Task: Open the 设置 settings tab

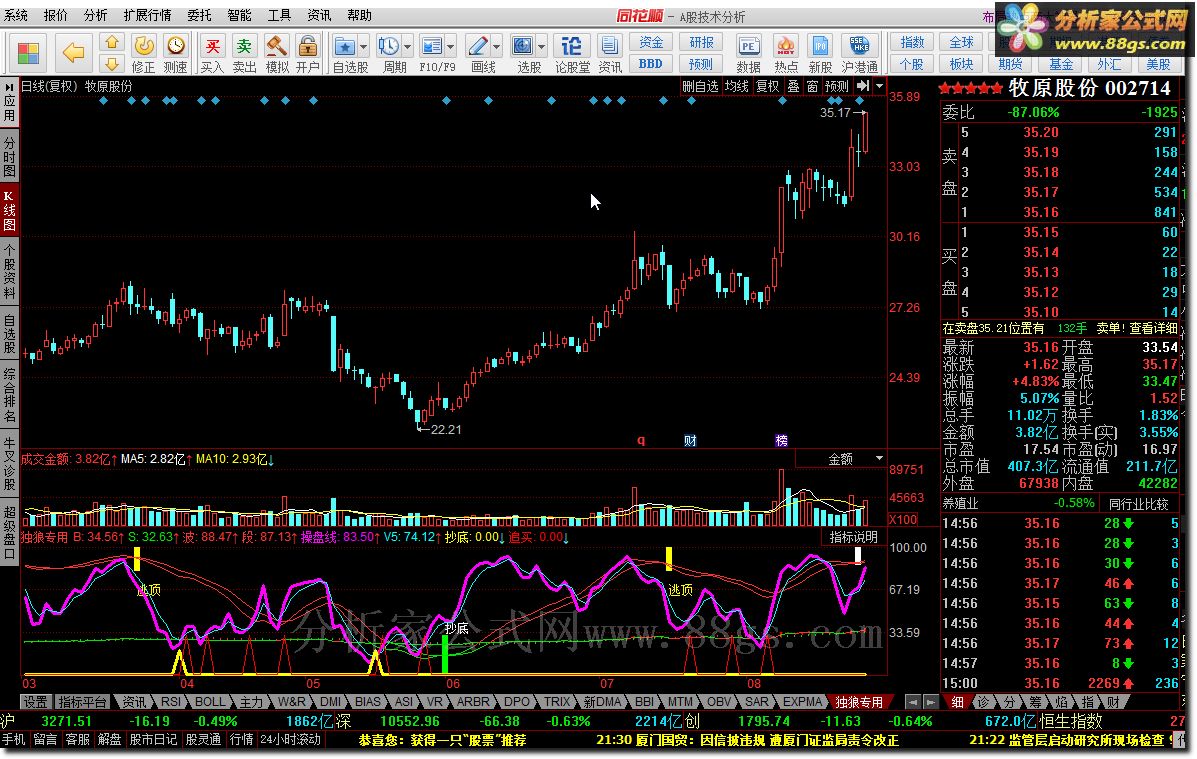Action: click(35, 702)
